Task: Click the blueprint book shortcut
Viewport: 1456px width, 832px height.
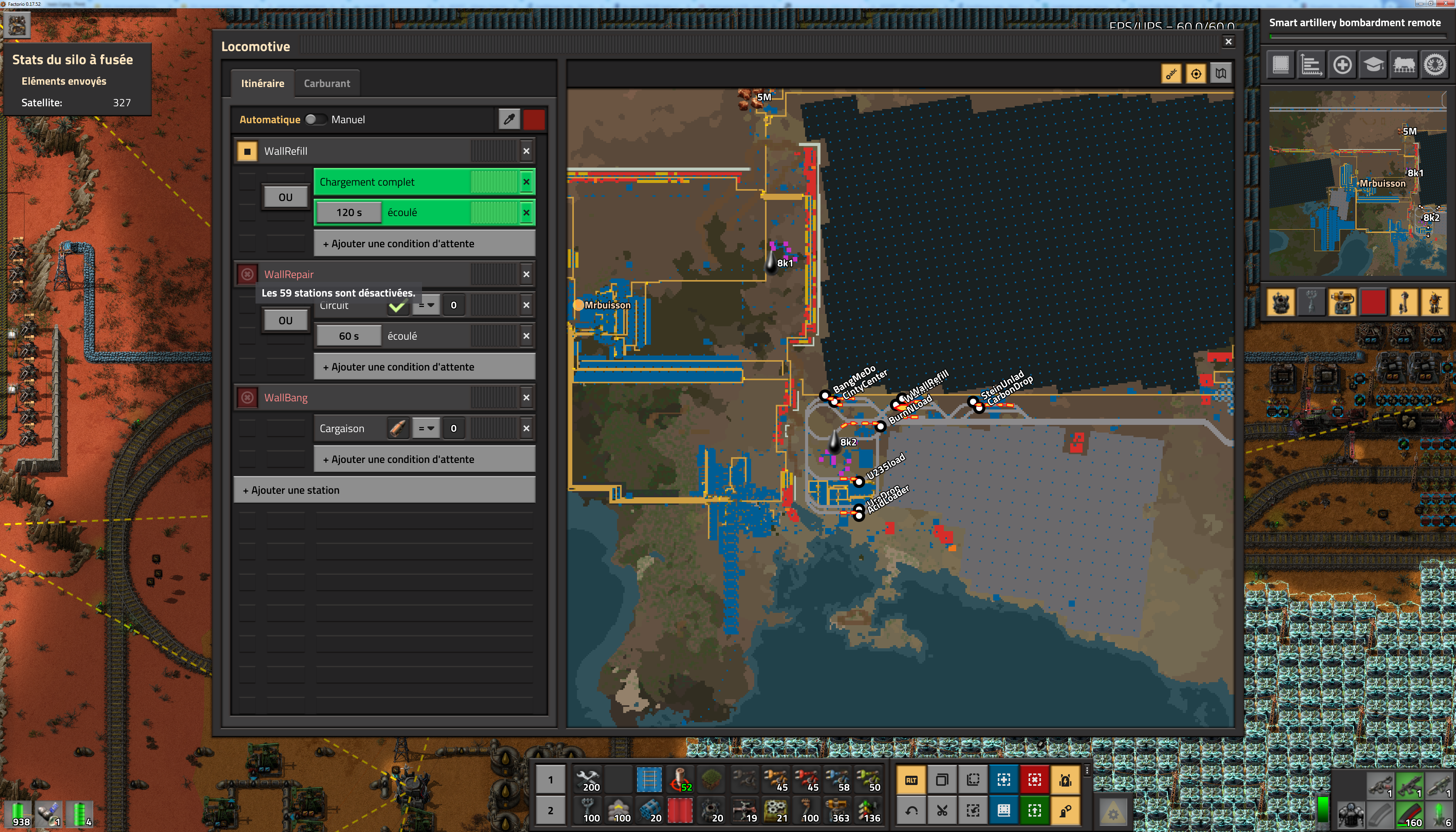Action: point(1004,811)
